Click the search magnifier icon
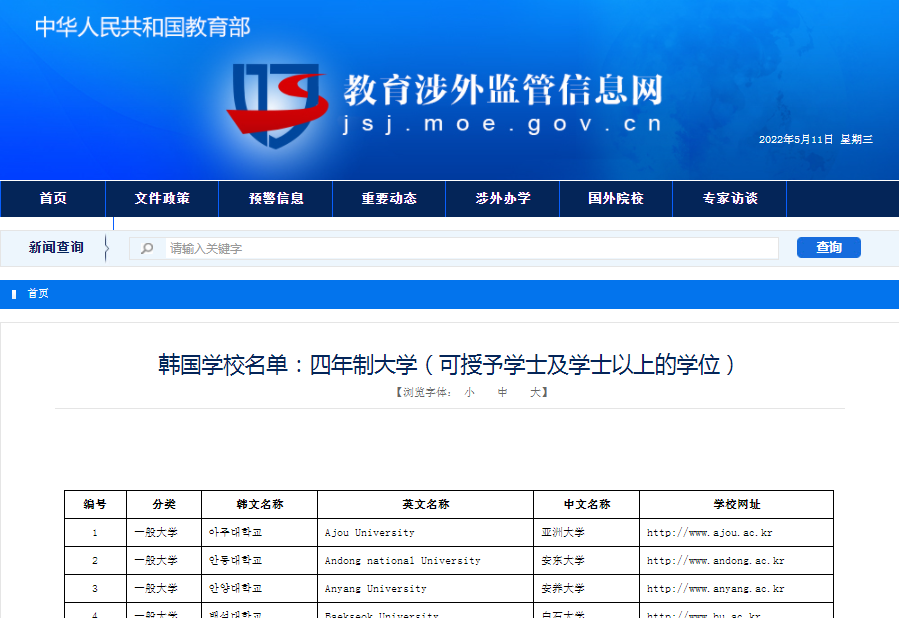Image resolution: width=899 pixels, height=618 pixels. [x=148, y=247]
